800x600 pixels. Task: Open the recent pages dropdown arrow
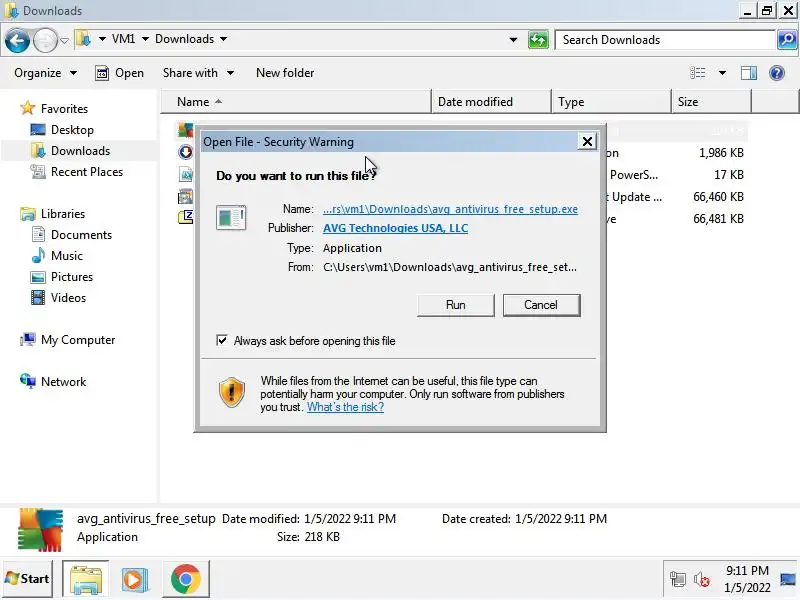point(64,40)
